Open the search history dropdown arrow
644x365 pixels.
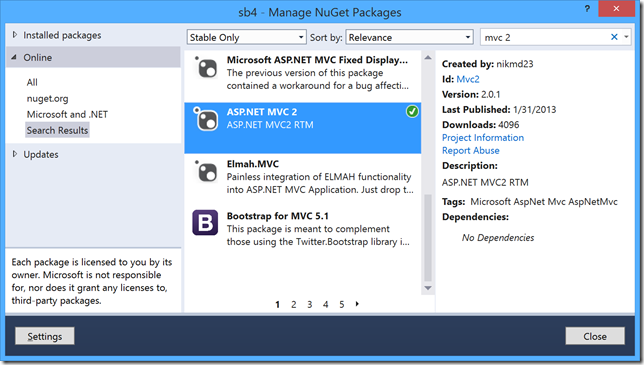[x=626, y=37]
